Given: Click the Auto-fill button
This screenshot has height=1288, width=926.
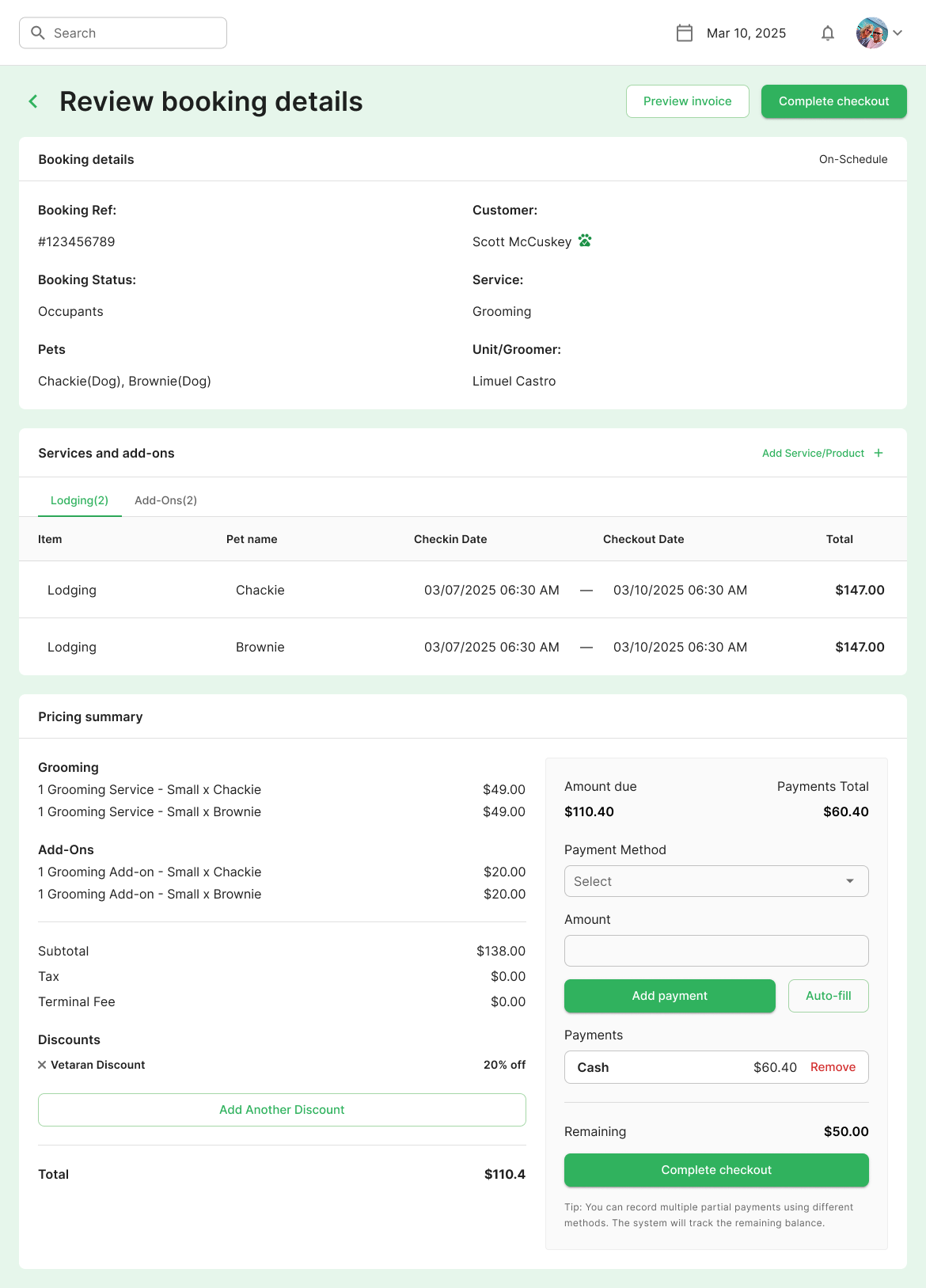Looking at the screenshot, I should coord(828,996).
